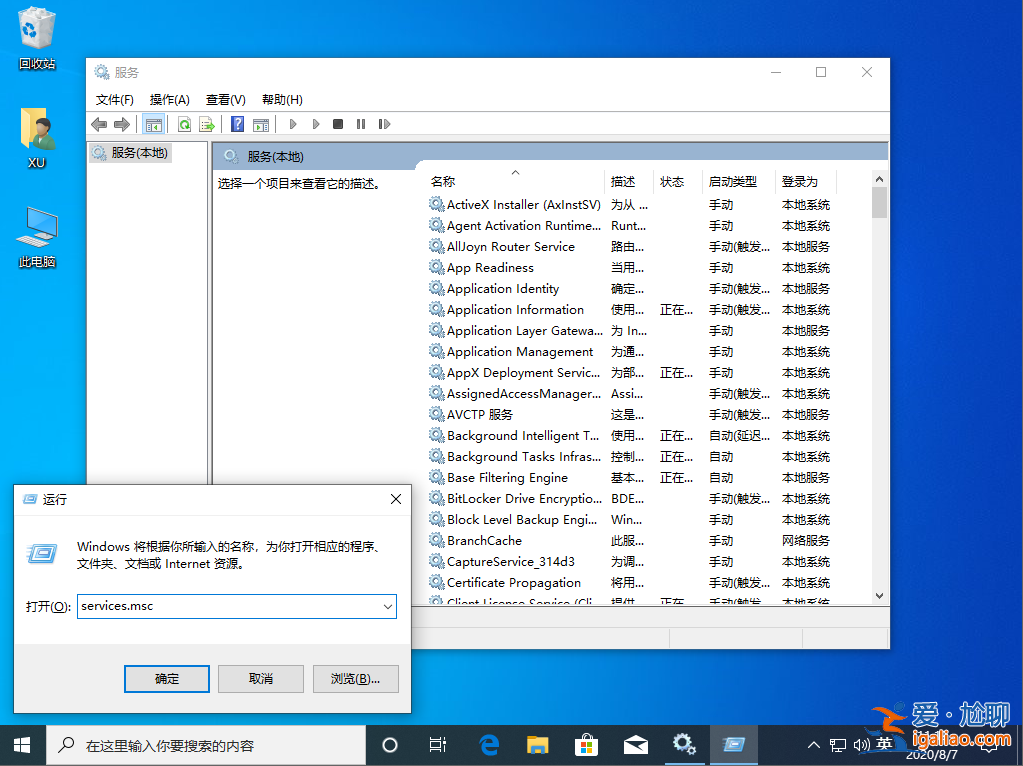Toggle hidden icons chevron in system tray
Screen dimensions: 1023x766
click(813, 745)
